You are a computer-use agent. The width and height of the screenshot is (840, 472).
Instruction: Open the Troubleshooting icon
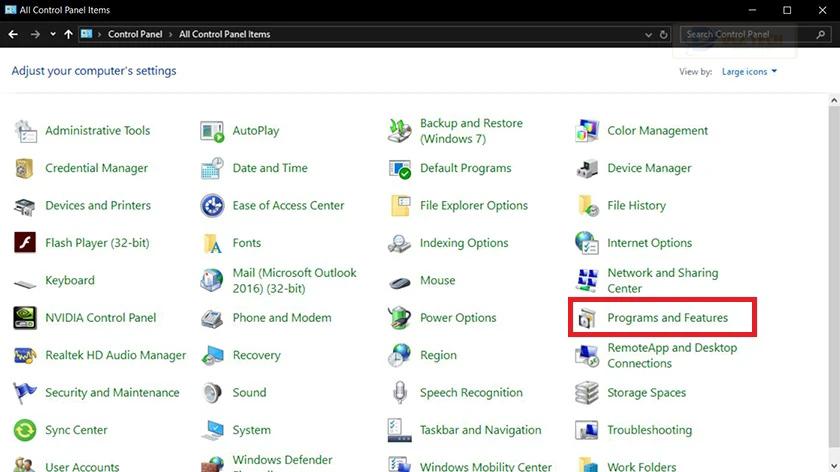pyautogui.click(x=587, y=430)
